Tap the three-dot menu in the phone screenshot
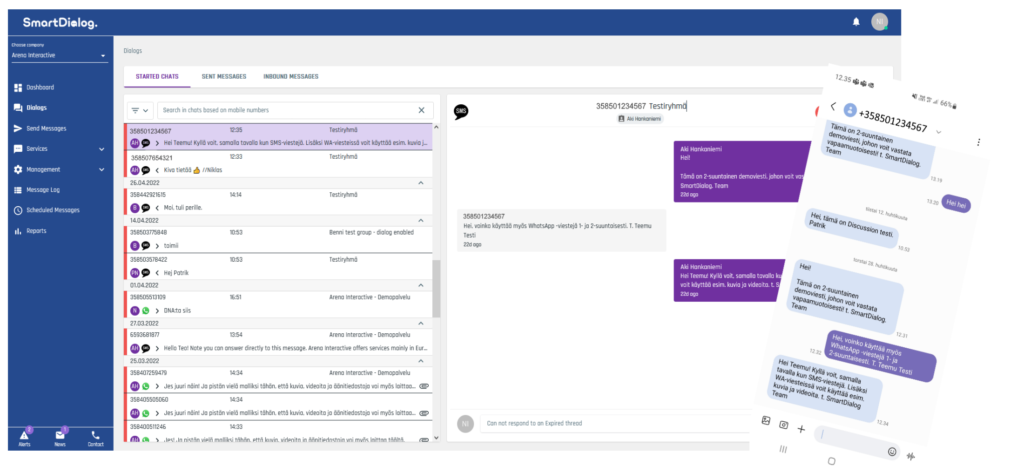The width and height of the screenshot is (1024, 466). 978,142
